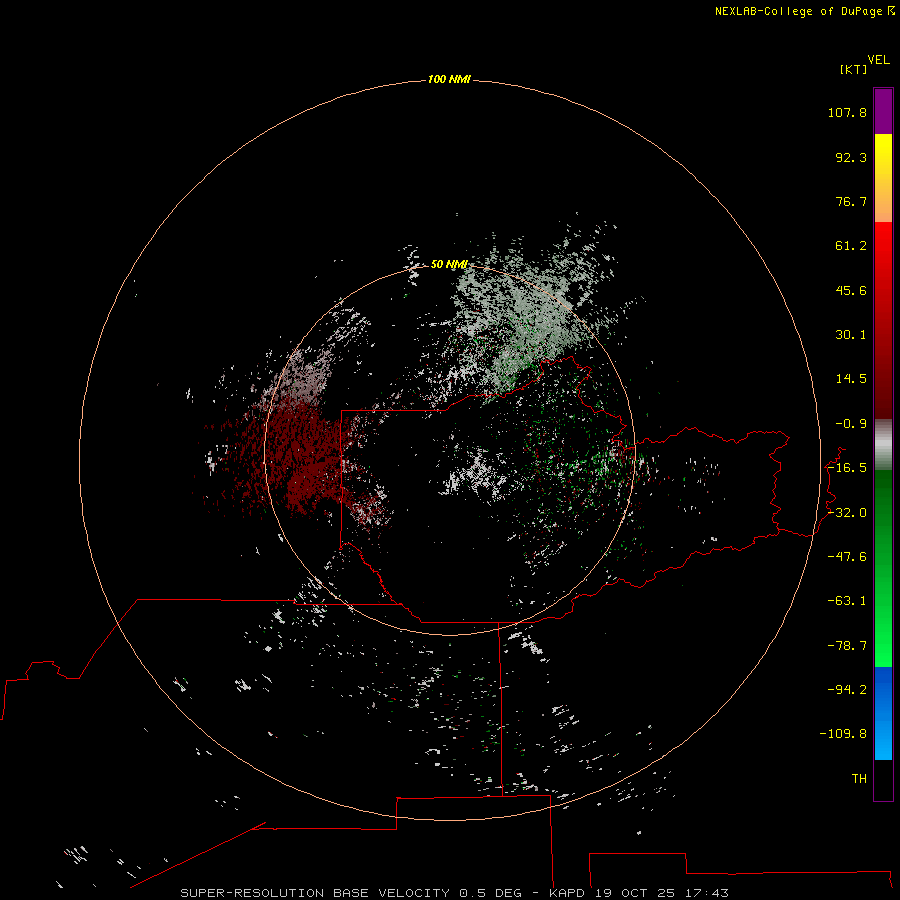
Task: Click the -63.1 velocity scale value
Action: (847, 601)
